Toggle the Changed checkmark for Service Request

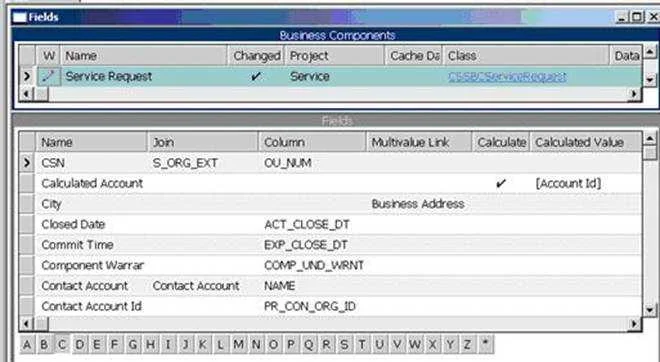[255, 77]
